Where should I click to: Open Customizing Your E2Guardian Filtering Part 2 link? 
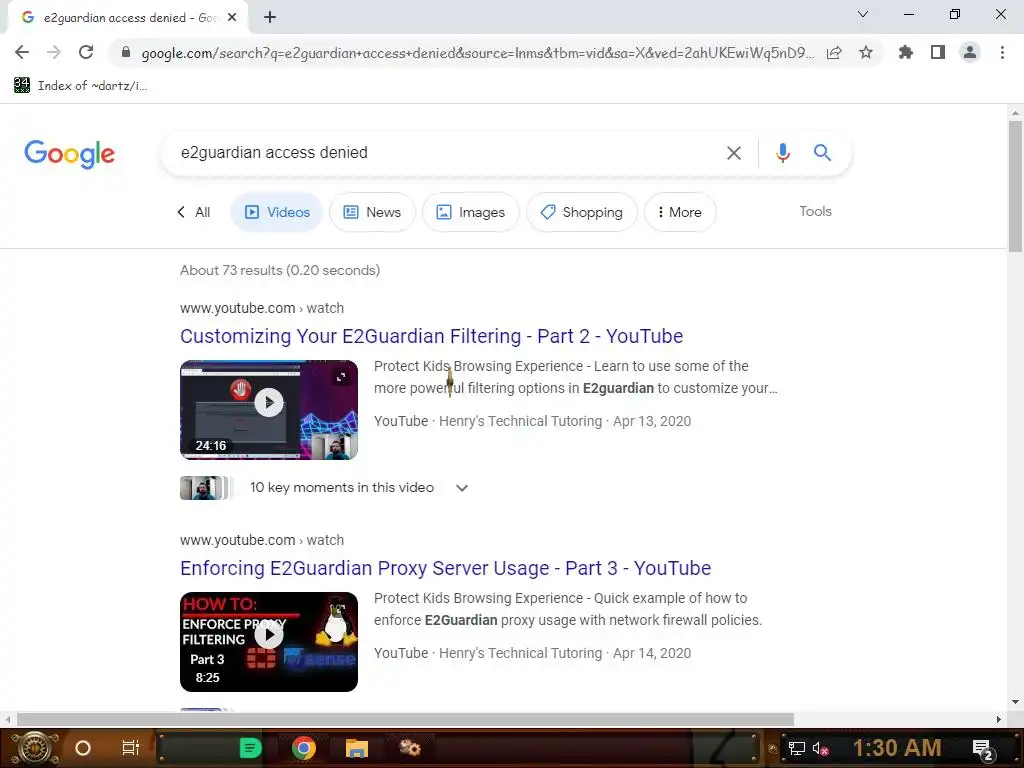click(432, 336)
